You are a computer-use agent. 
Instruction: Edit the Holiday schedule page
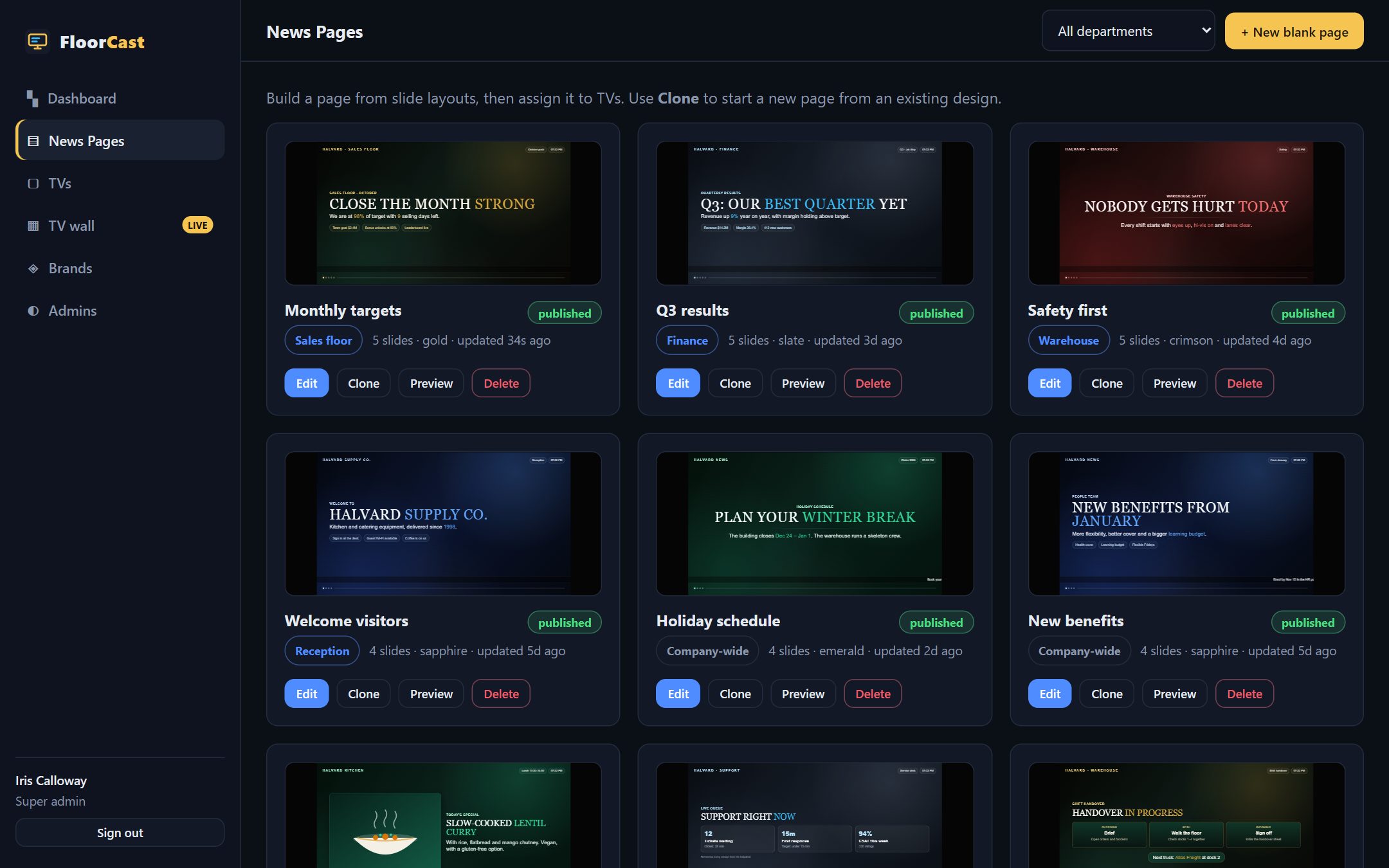[x=678, y=694]
